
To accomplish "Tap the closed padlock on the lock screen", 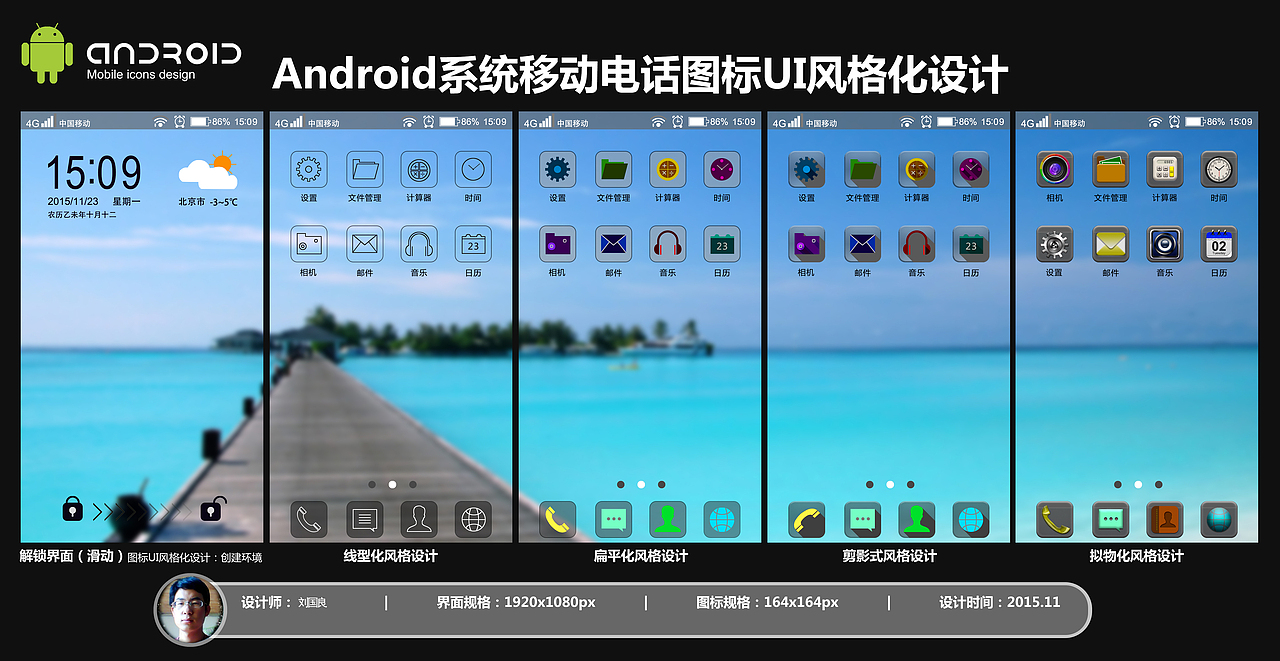I will [72, 509].
